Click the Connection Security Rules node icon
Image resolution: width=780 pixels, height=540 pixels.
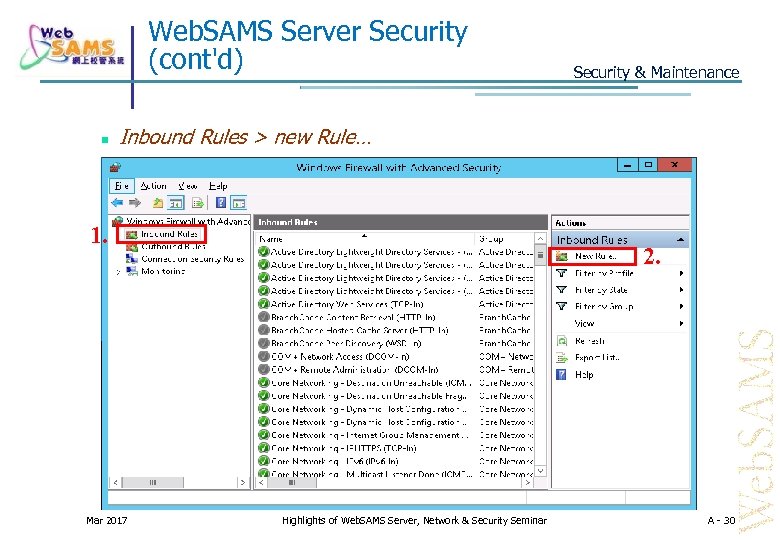click(131, 259)
